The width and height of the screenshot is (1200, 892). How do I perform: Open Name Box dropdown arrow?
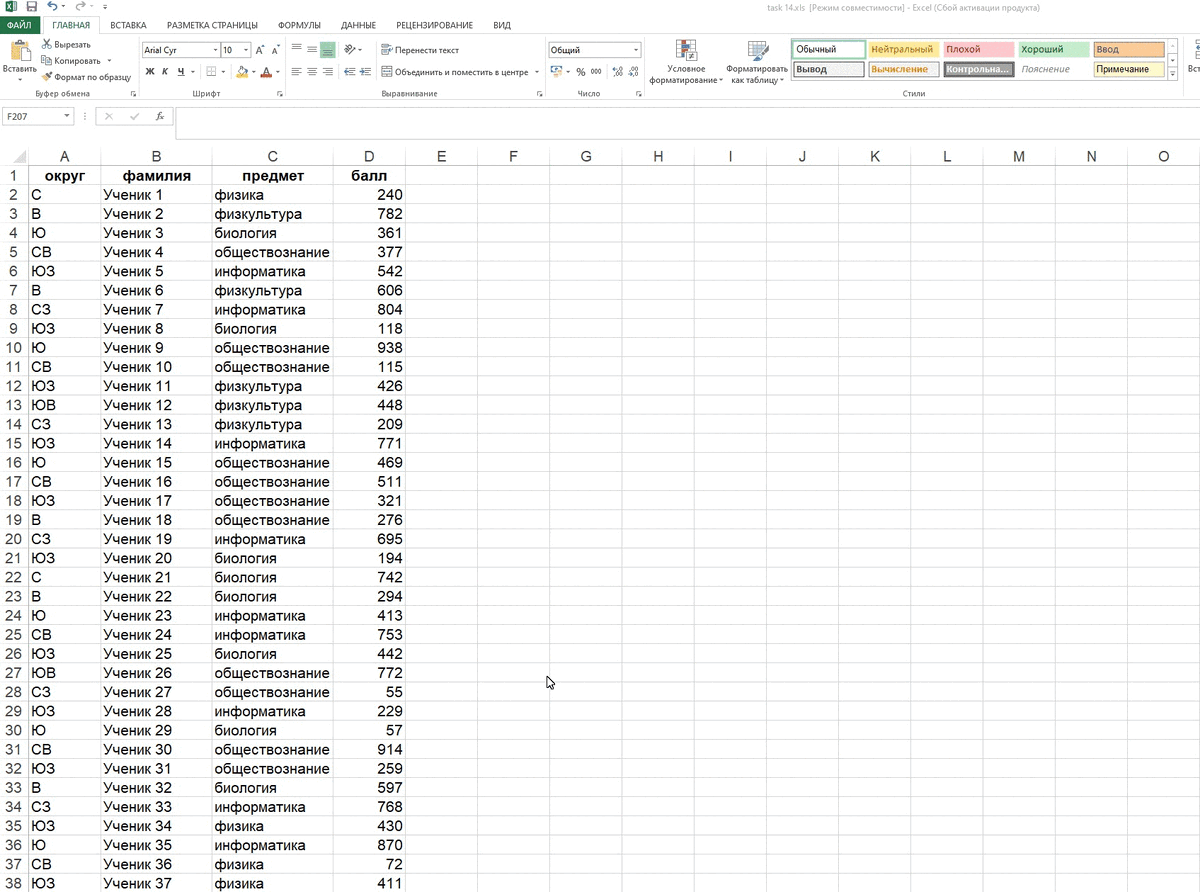(68, 116)
